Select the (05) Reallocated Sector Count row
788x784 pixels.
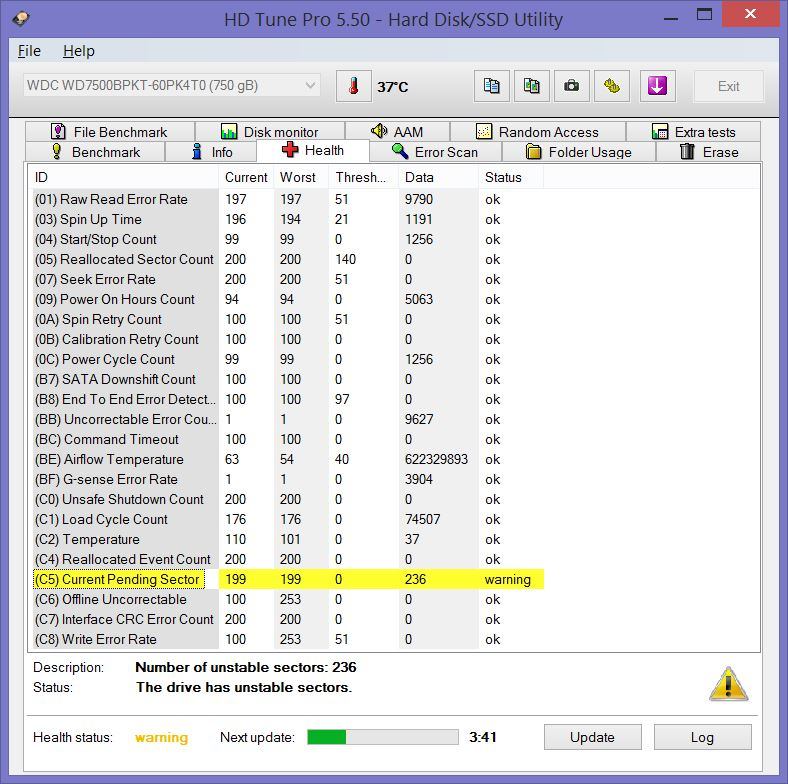288,259
